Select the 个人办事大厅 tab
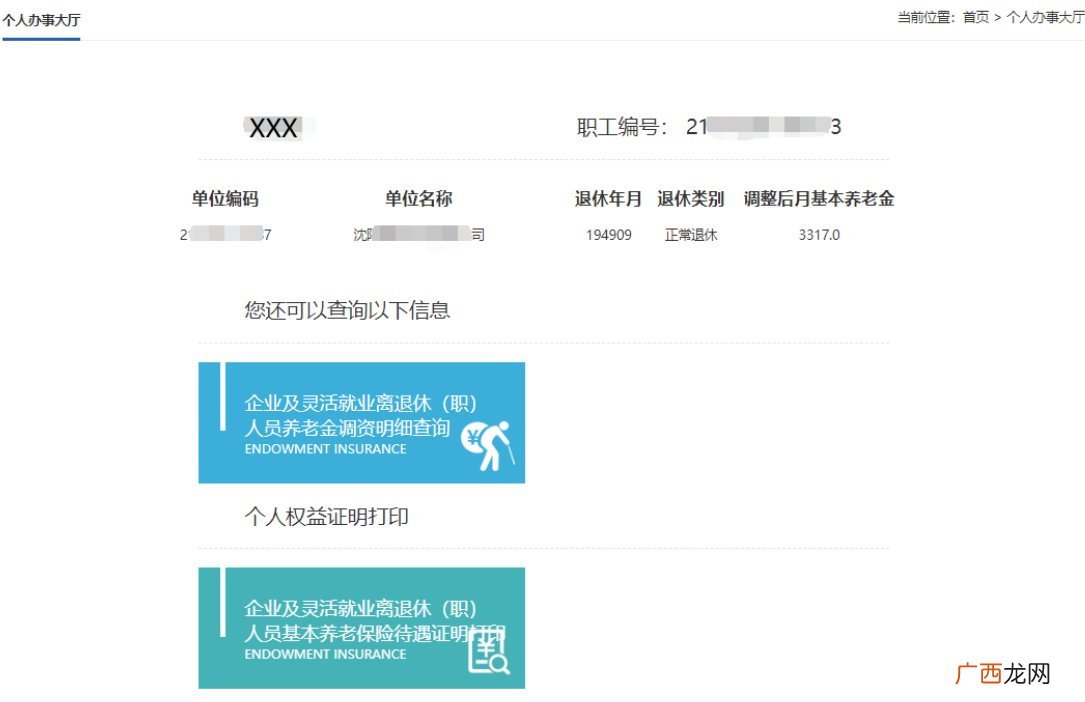 (41, 20)
